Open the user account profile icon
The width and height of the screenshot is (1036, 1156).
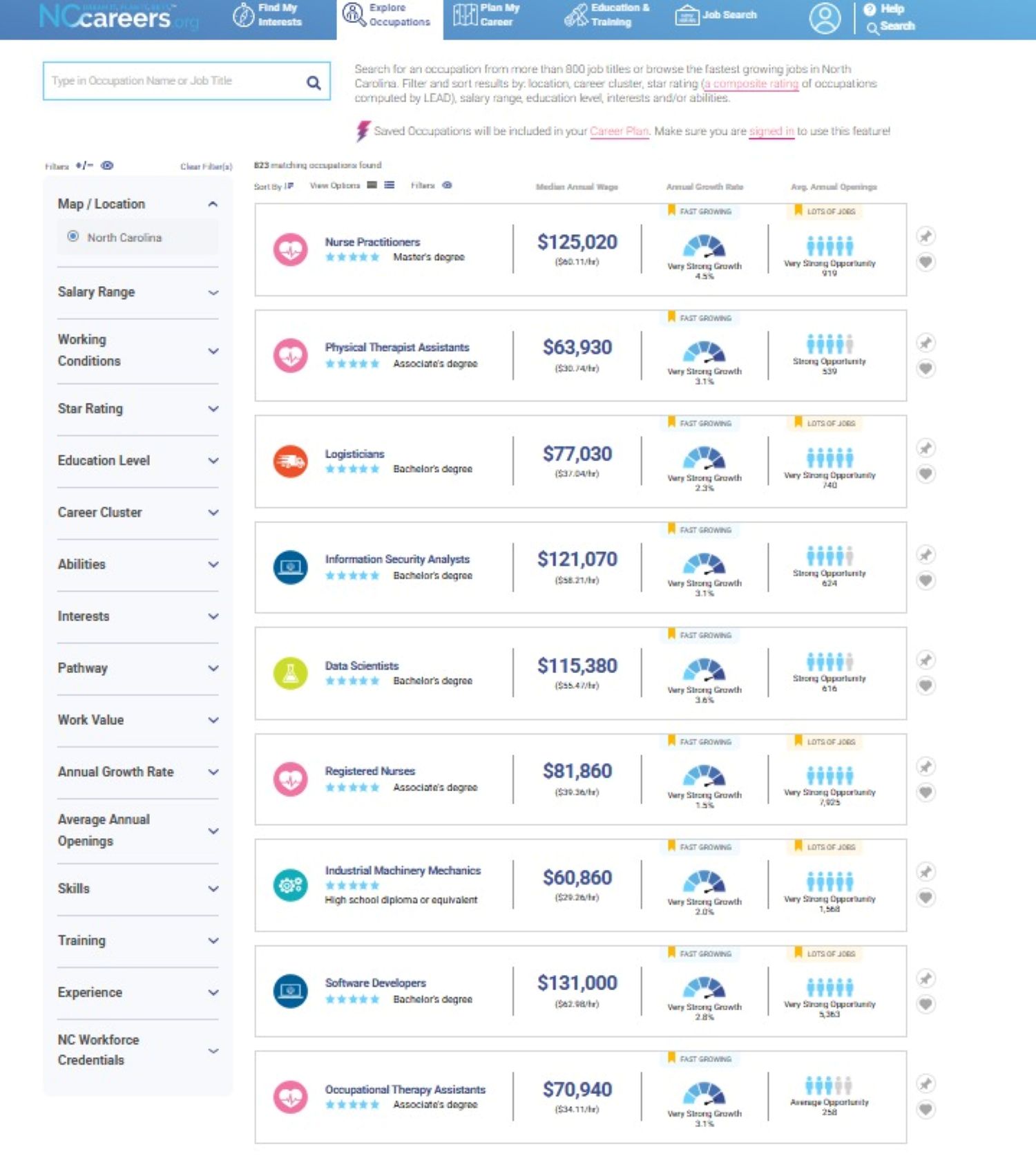click(825, 18)
